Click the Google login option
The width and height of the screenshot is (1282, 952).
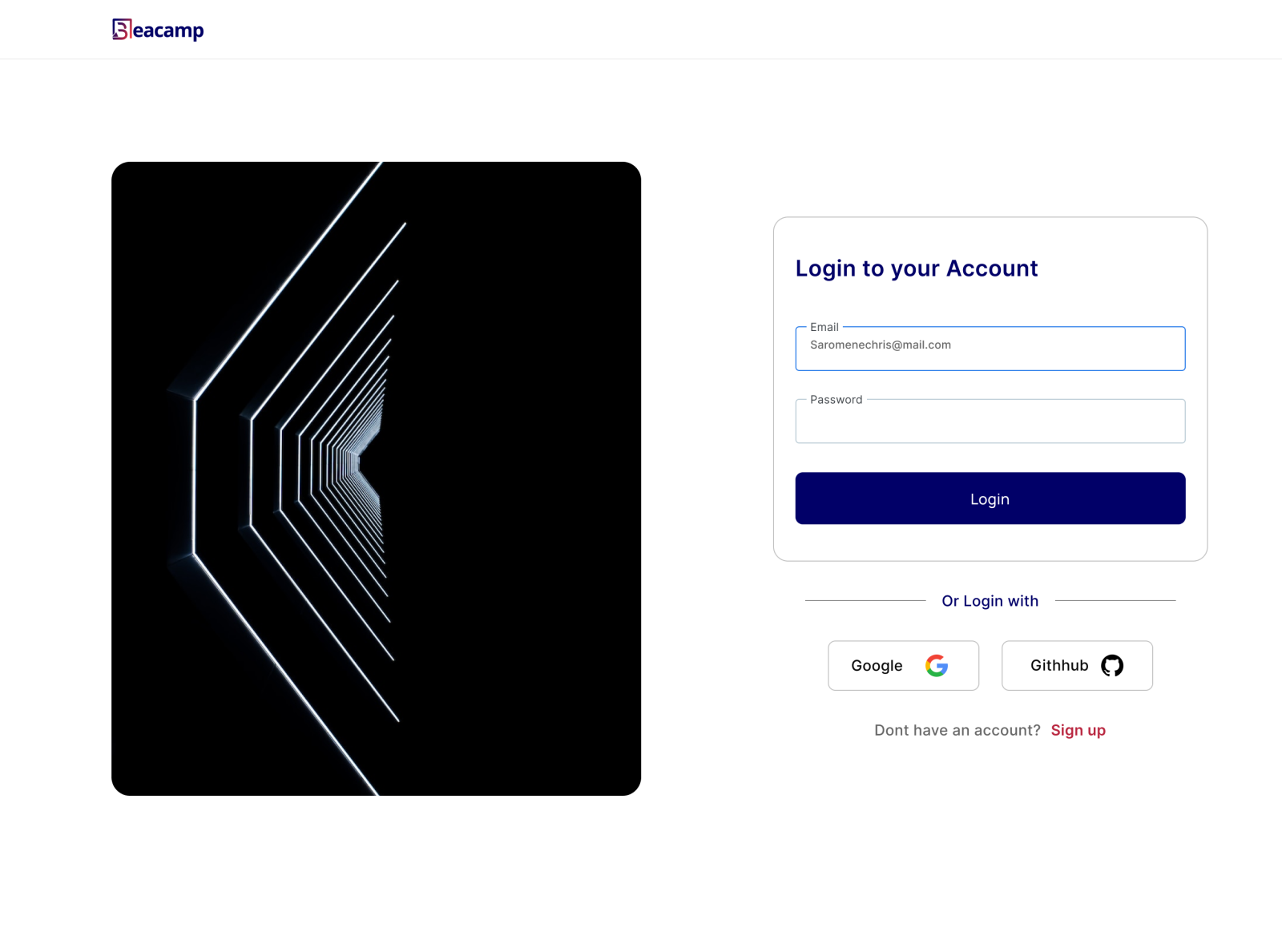click(x=903, y=665)
